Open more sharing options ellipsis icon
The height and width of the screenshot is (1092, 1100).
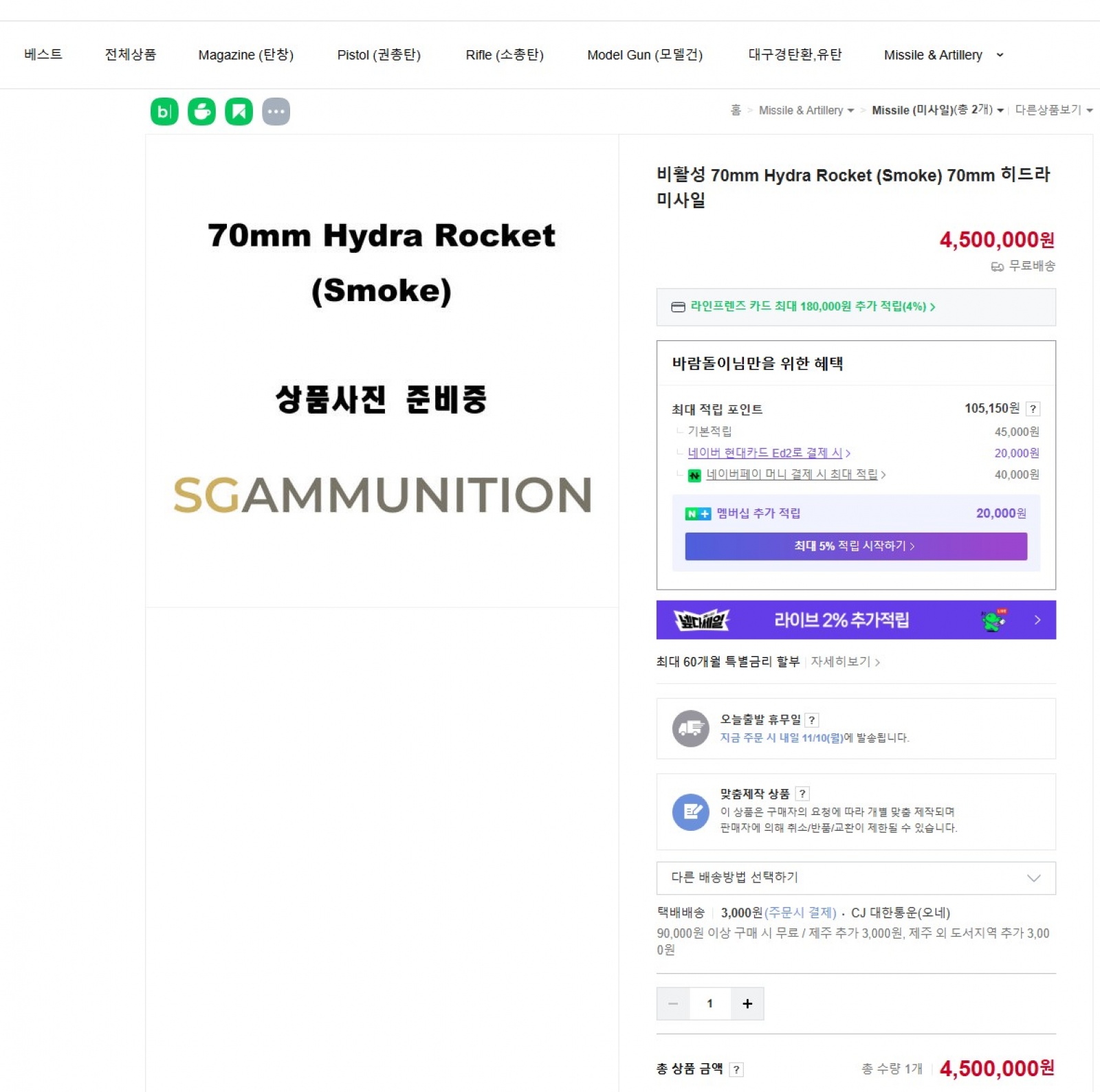(276, 111)
